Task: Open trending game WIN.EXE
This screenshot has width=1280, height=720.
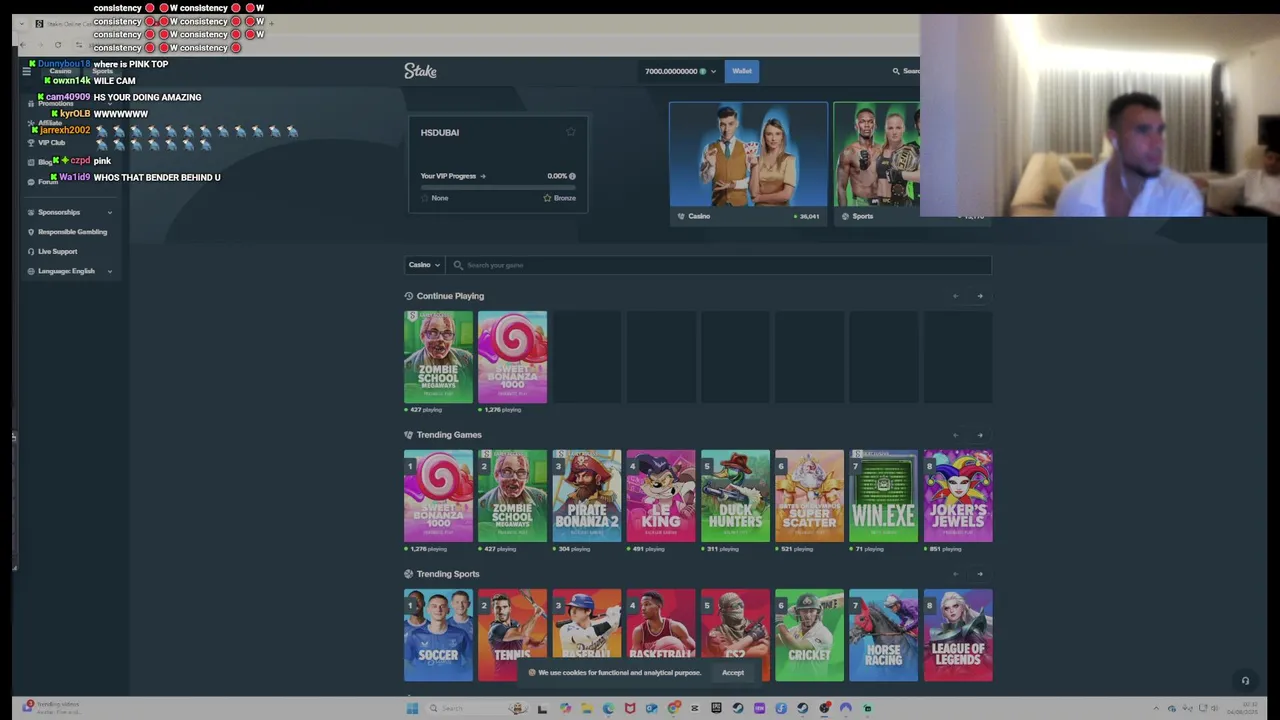Action: pyautogui.click(x=883, y=496)
